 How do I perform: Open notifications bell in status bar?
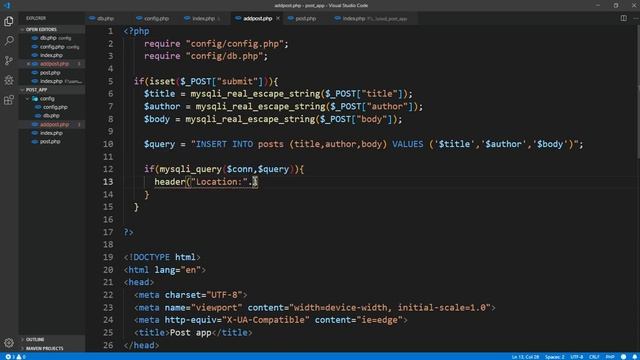click(x=635, y=357)
